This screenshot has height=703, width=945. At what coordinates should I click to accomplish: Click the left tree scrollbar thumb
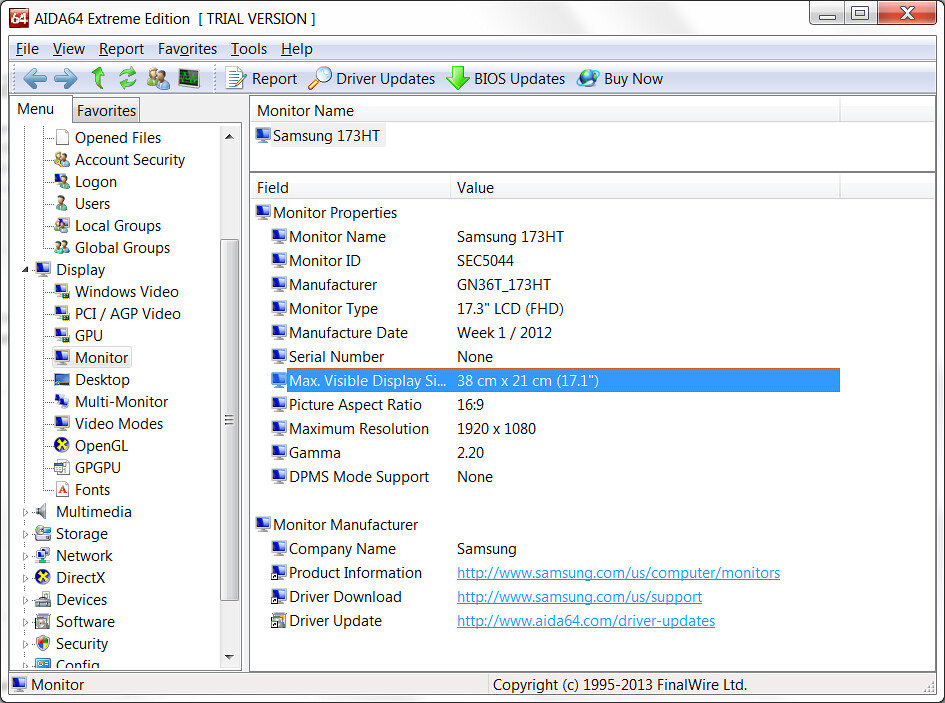229,420
